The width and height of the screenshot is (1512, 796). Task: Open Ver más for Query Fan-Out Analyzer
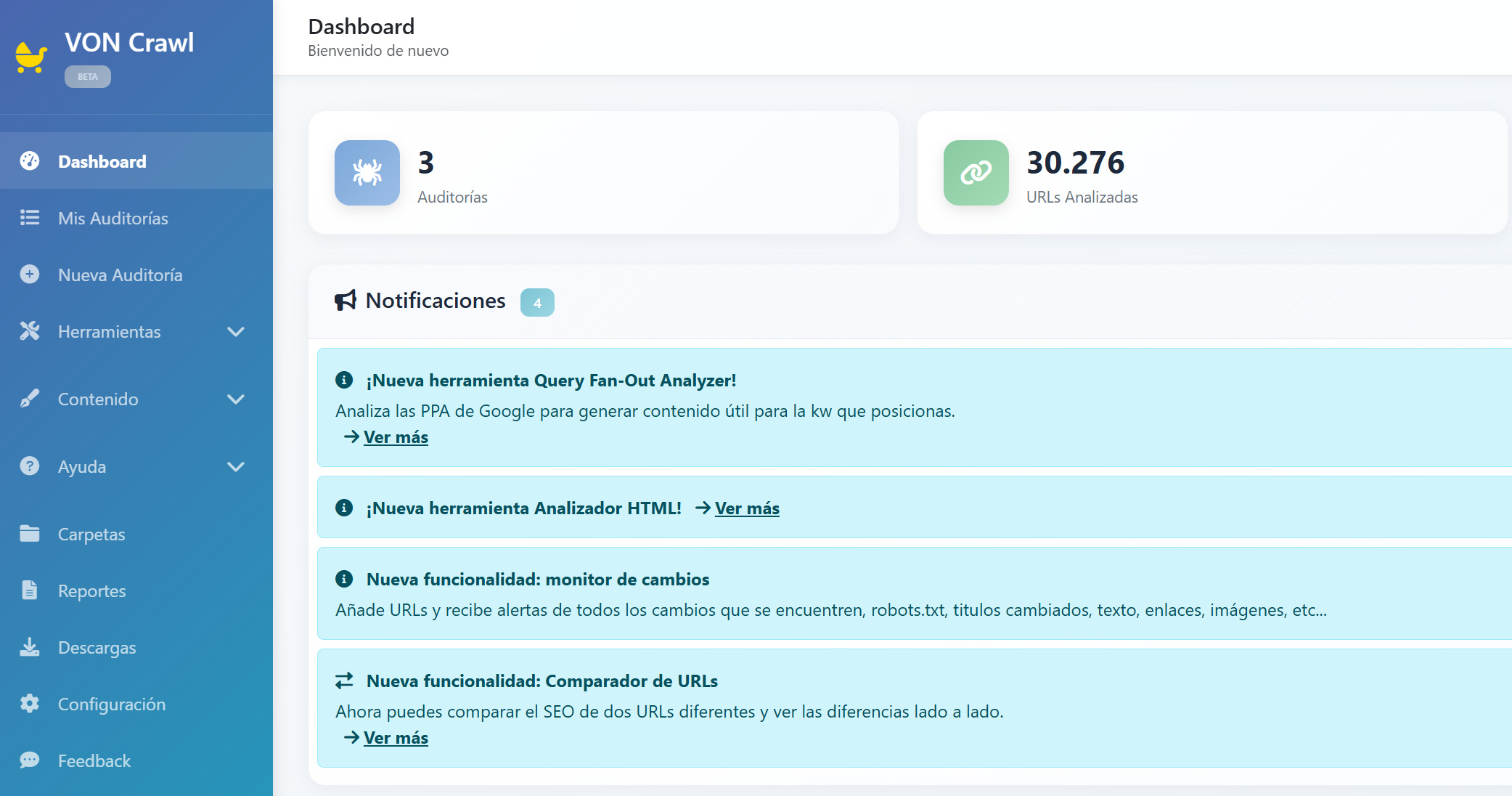click(396, 437)
